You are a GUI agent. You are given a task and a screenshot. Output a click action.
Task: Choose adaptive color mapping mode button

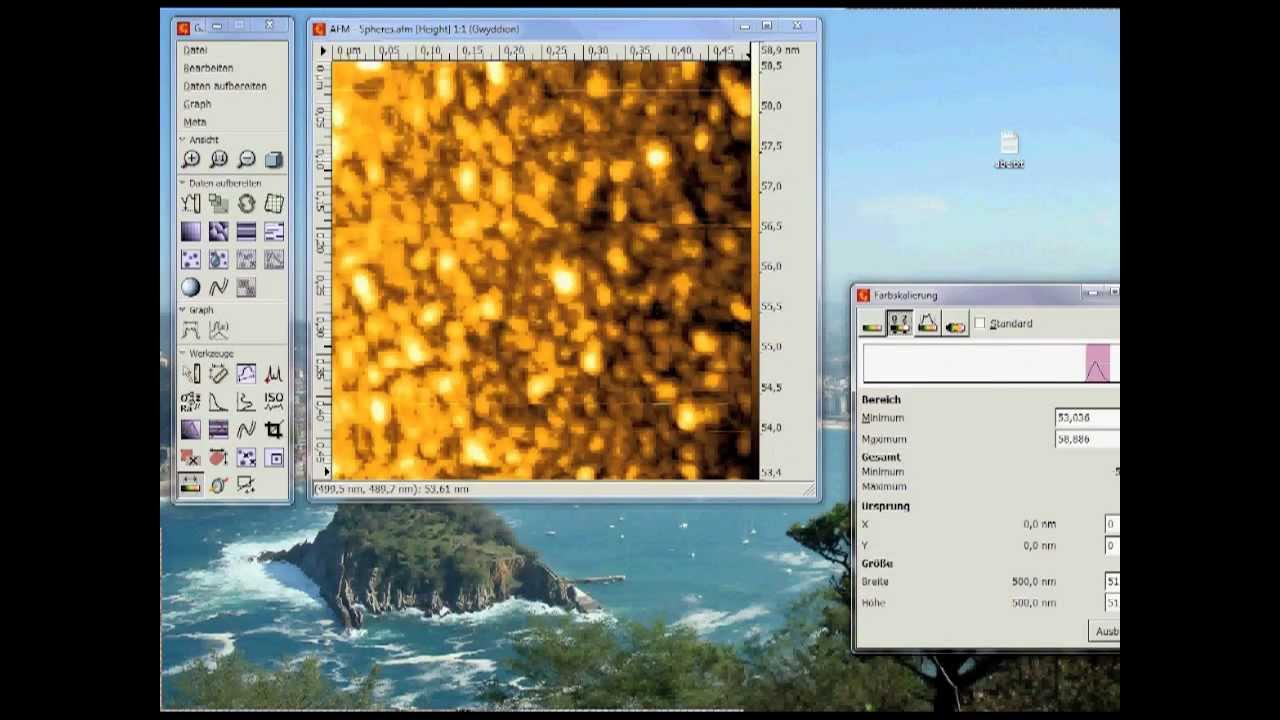955,324
